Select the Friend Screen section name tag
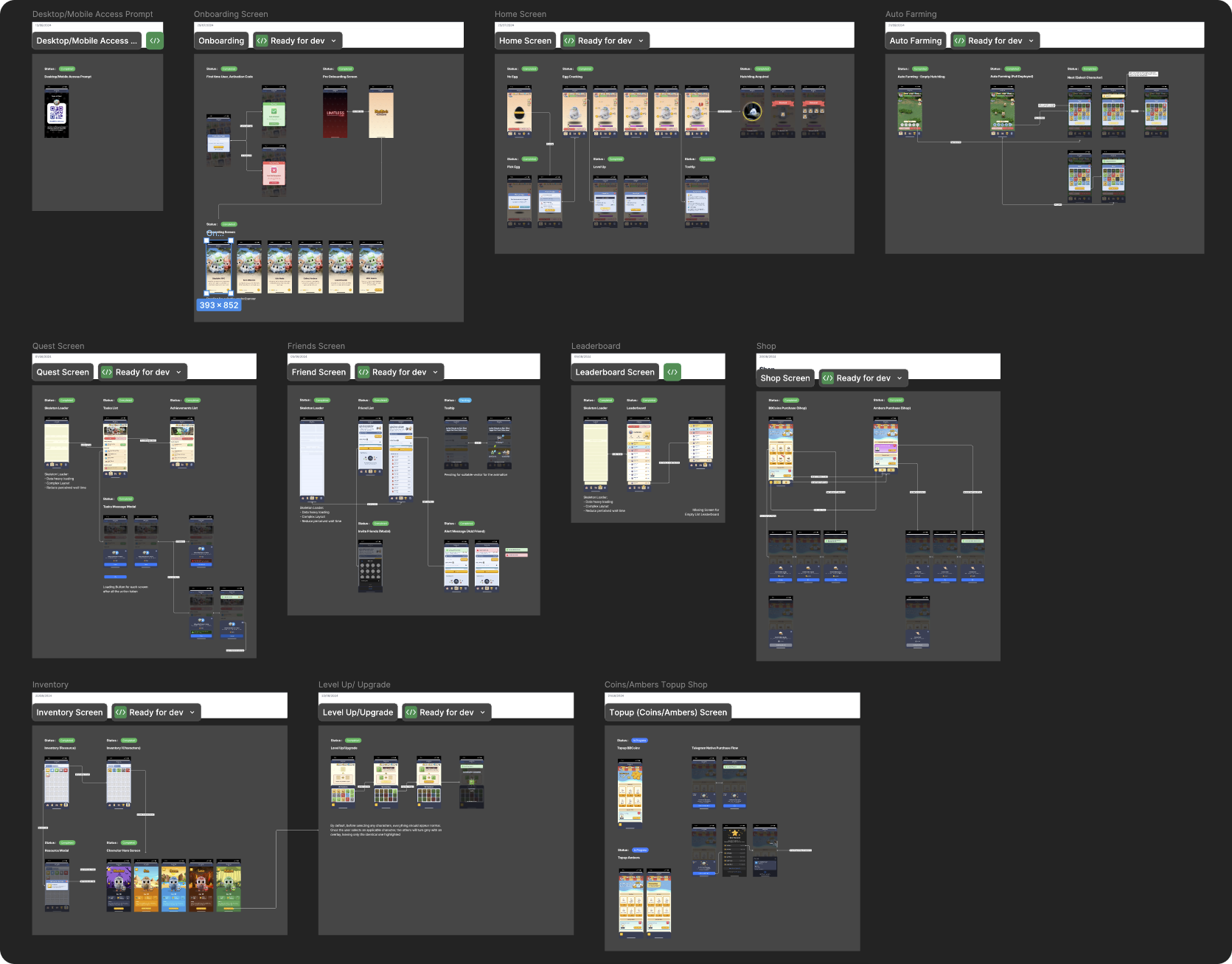 tap(319, 372)
